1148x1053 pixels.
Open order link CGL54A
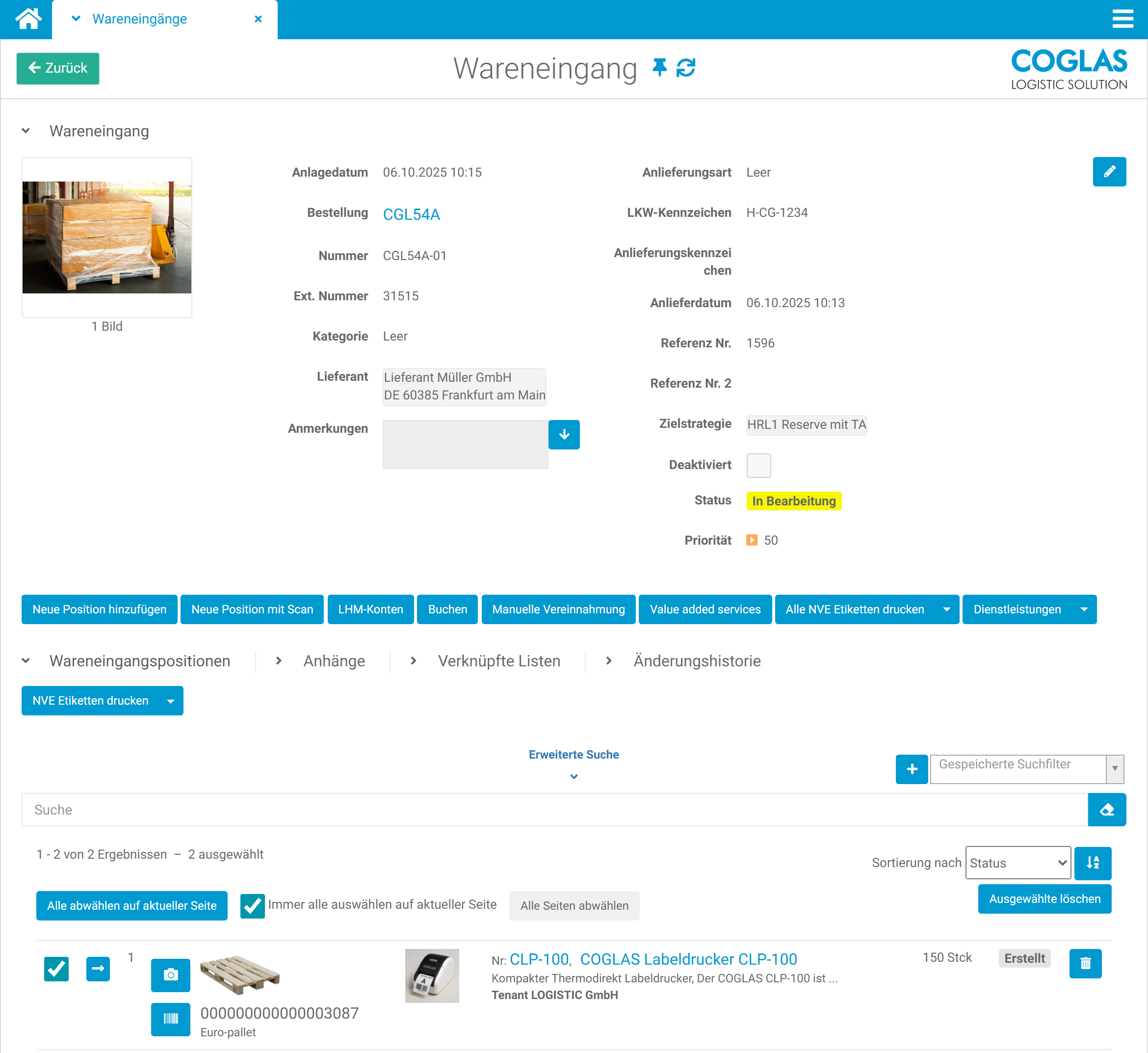coord(411,214)
